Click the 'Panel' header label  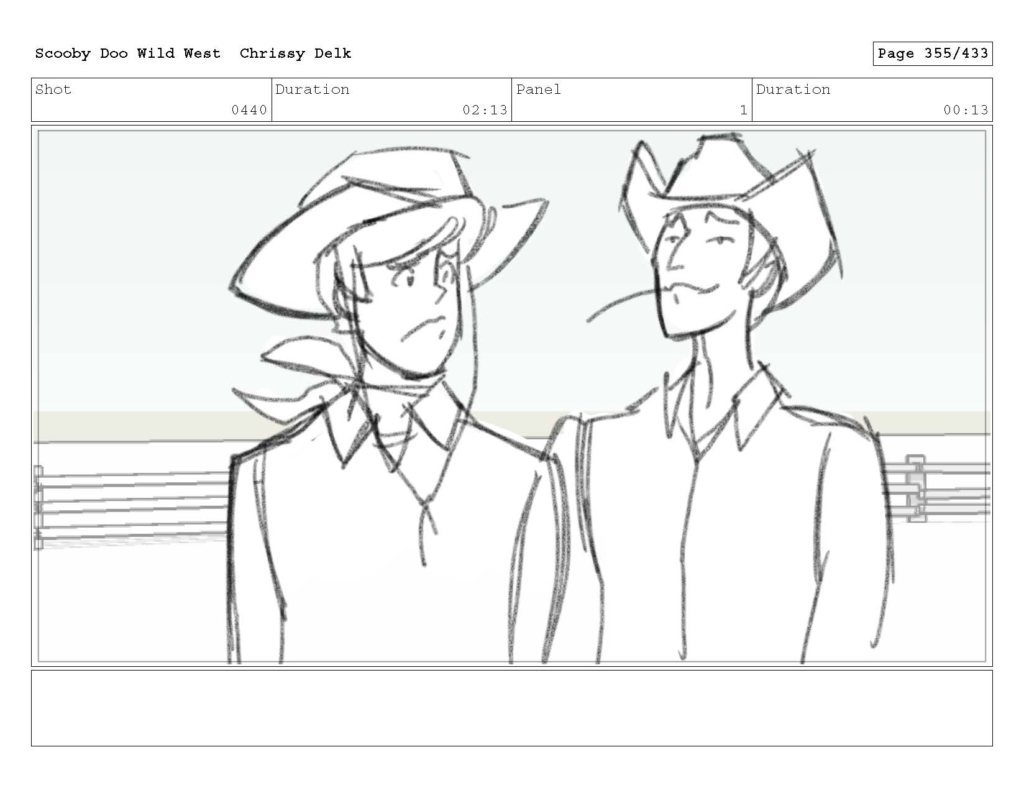click(538, 89)
